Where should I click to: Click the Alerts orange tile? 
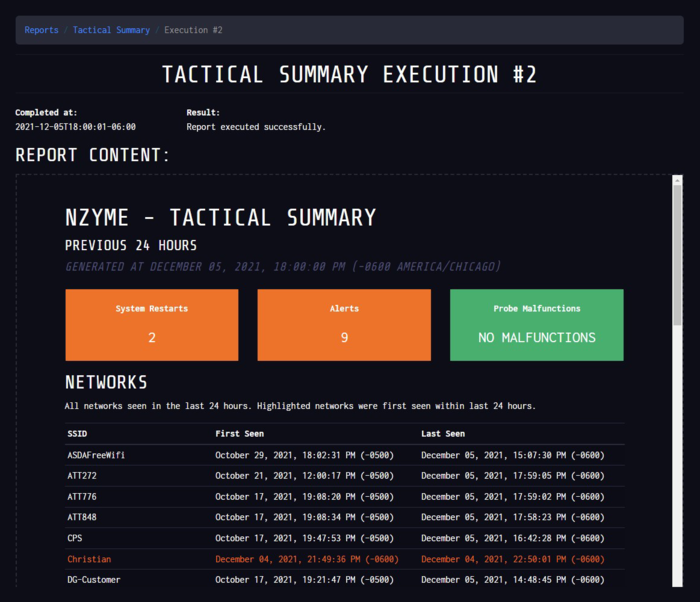click(x=344, y=325)
